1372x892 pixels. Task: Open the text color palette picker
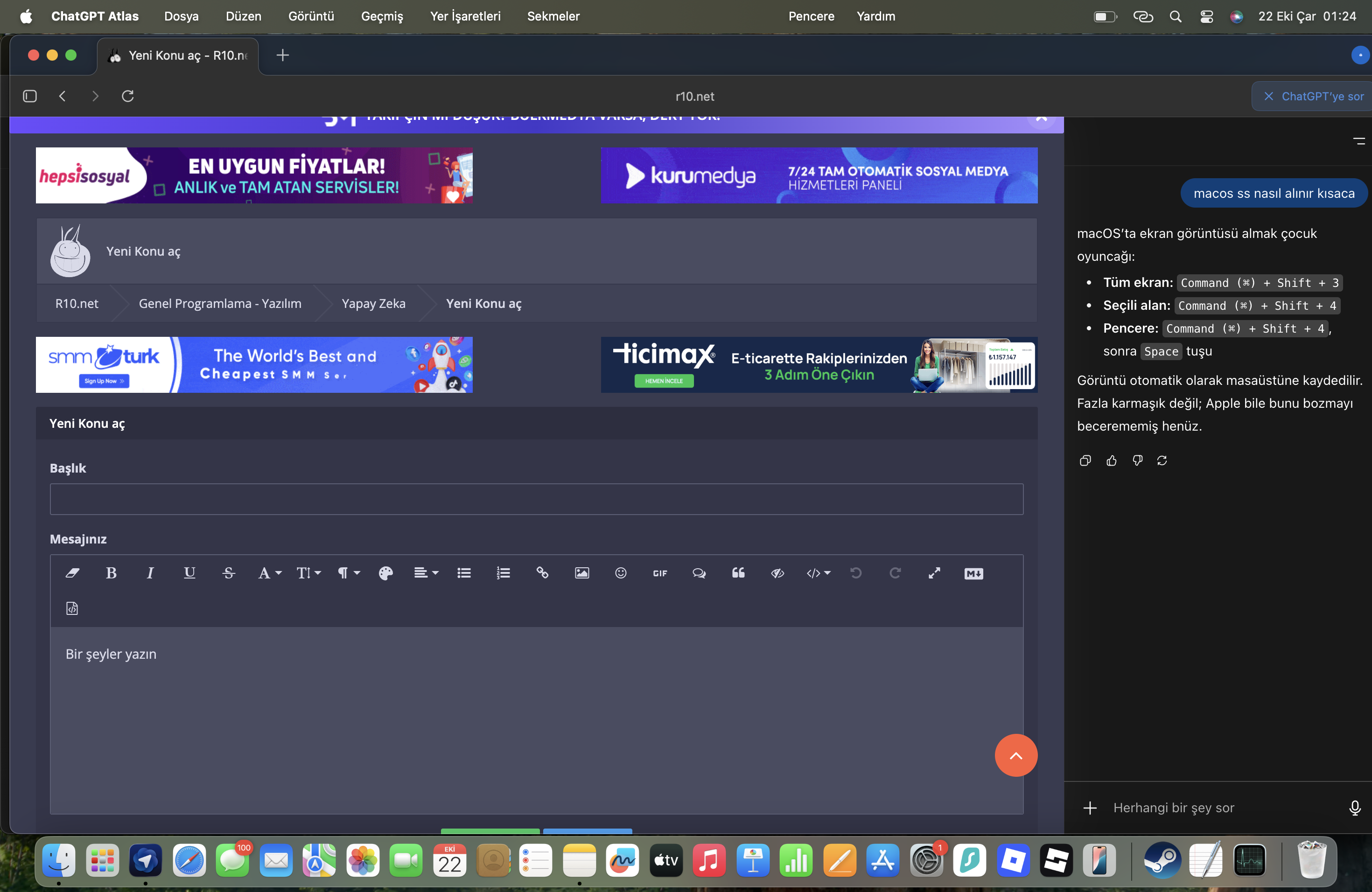[385, 573]
